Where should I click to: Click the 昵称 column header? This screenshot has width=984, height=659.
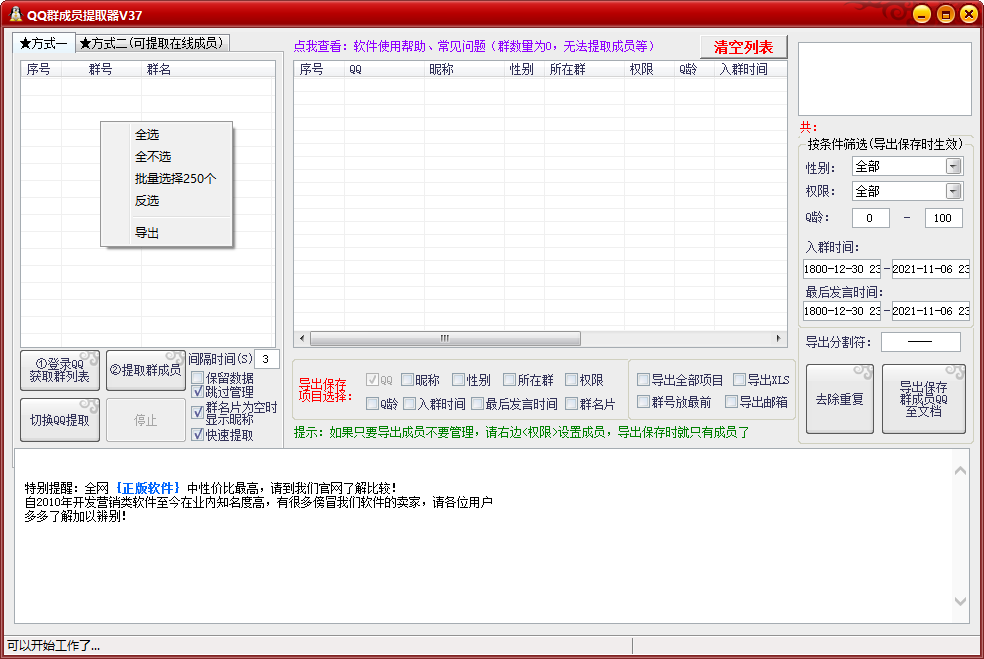[x=464, y=69]
